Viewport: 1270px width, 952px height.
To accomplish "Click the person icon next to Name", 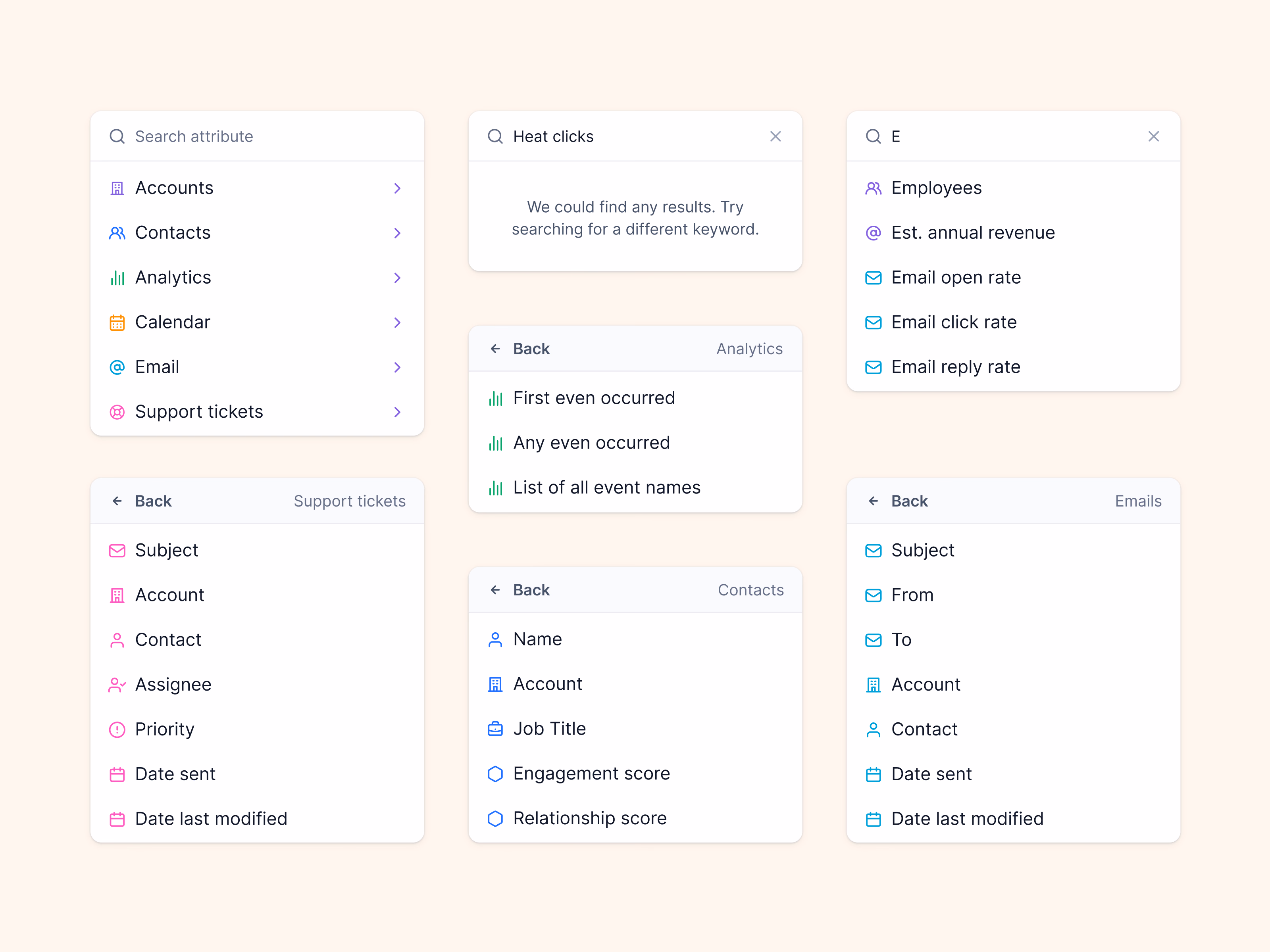I will [x=495, y=640].
